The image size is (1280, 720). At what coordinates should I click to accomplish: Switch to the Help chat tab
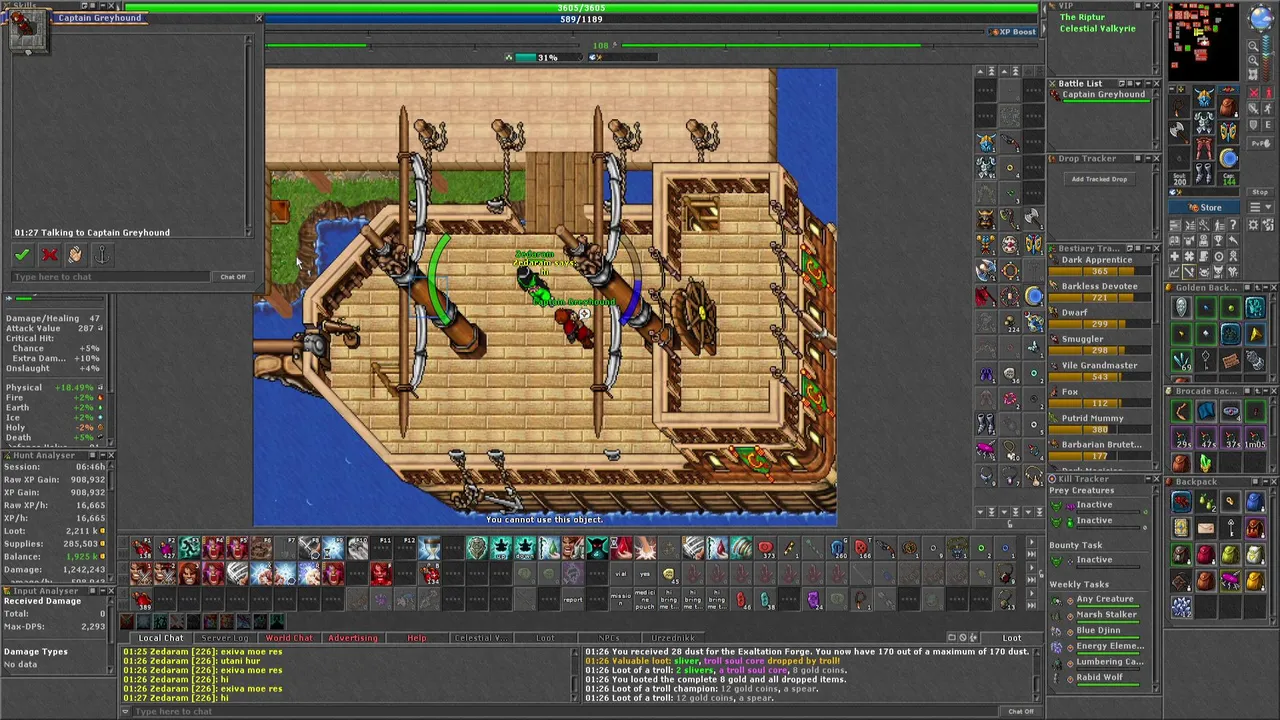pyautogui.click(x=416, y=638)
